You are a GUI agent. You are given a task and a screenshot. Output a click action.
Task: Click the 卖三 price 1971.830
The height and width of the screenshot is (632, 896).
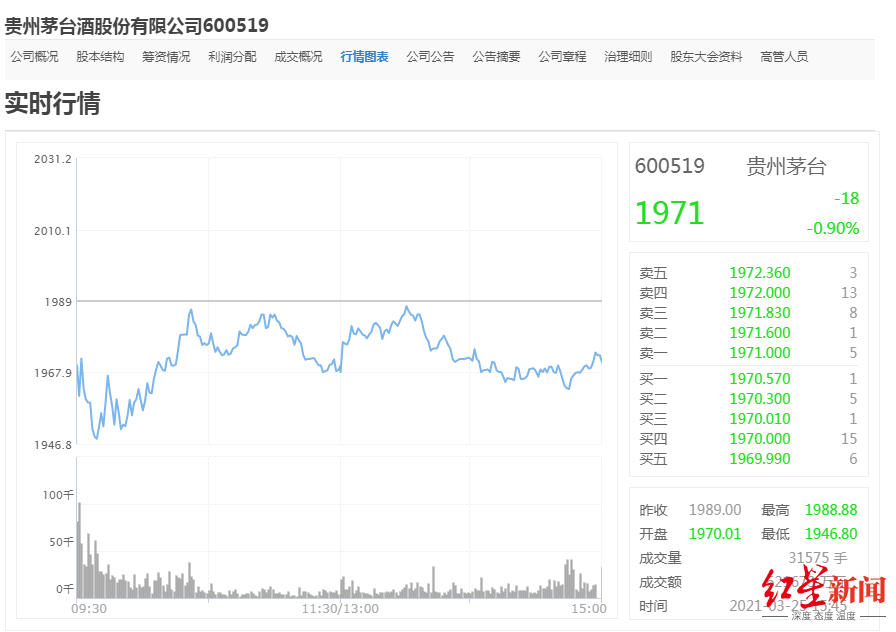point(760,313)
